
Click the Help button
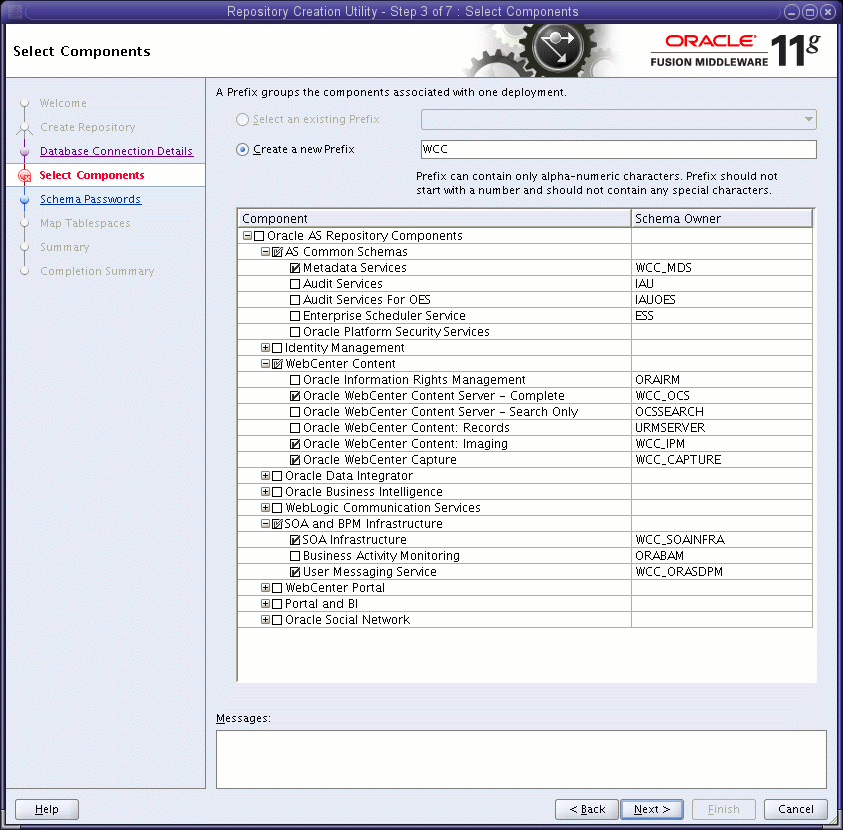47,809
